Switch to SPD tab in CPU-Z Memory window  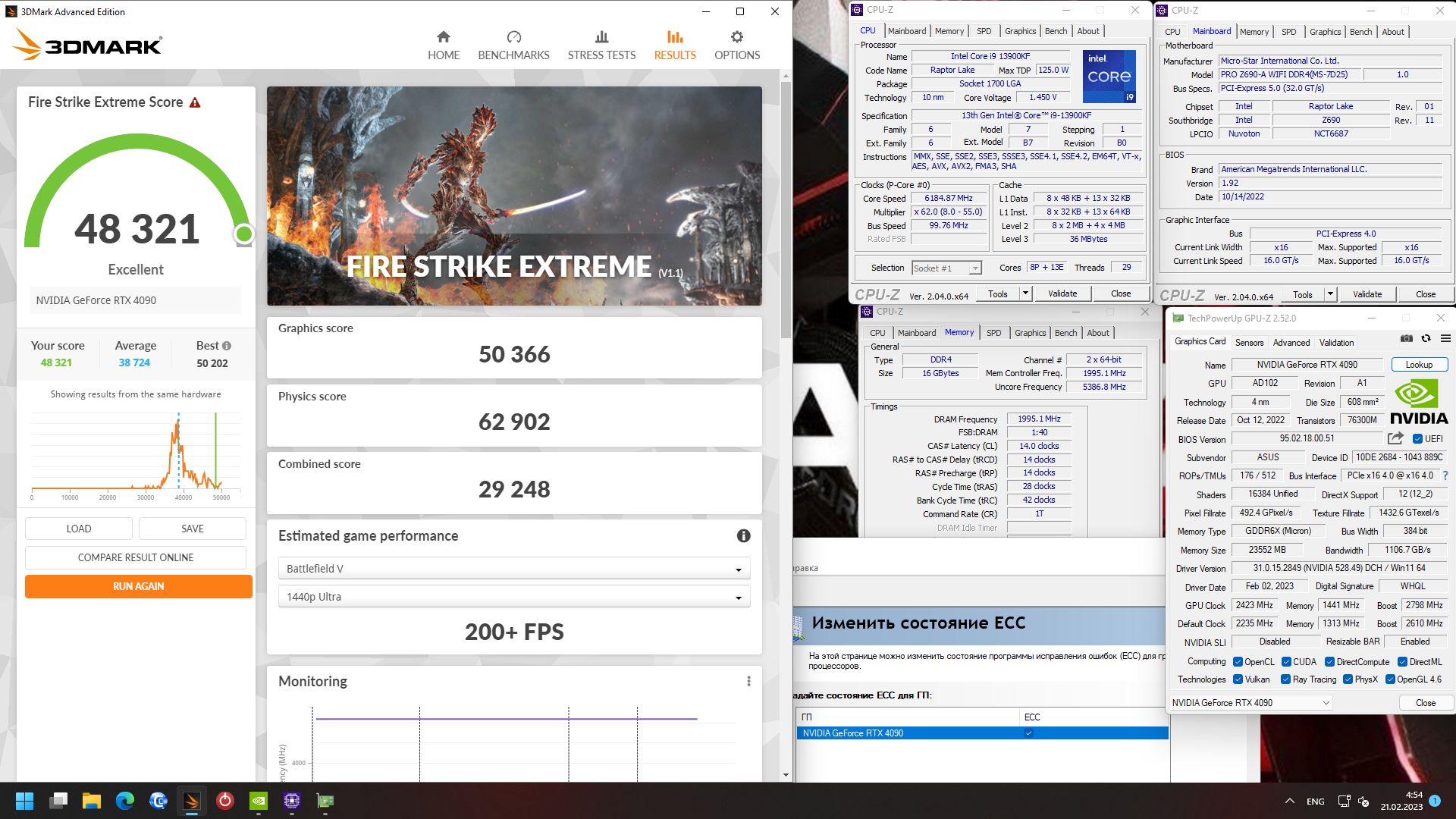[x=993, y=333]
